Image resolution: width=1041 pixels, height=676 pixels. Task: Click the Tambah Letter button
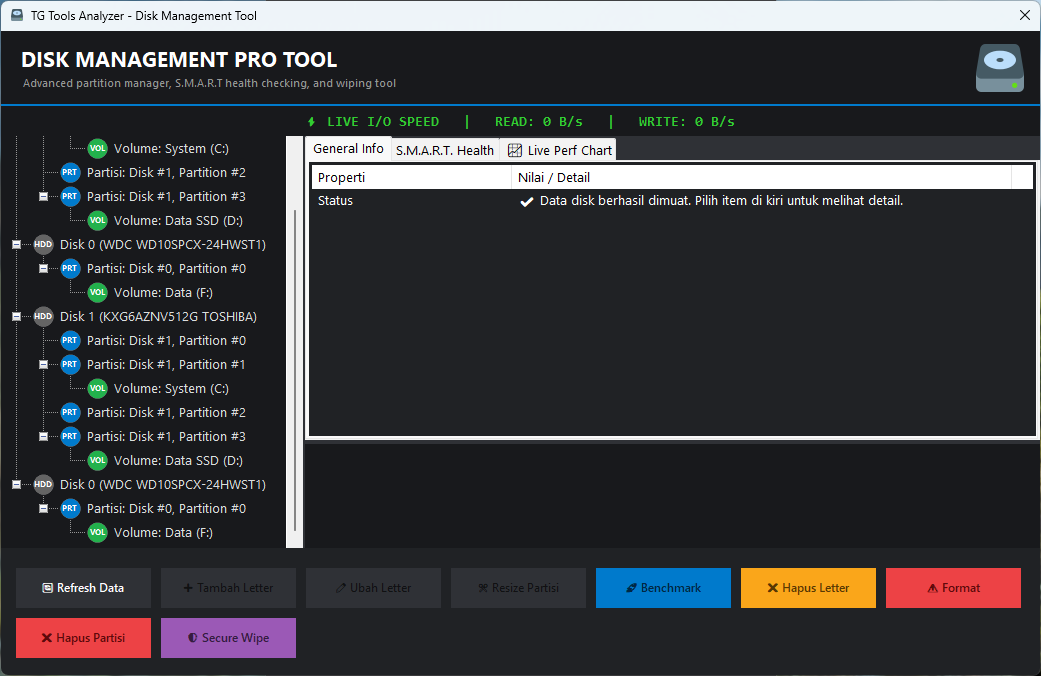228,588
